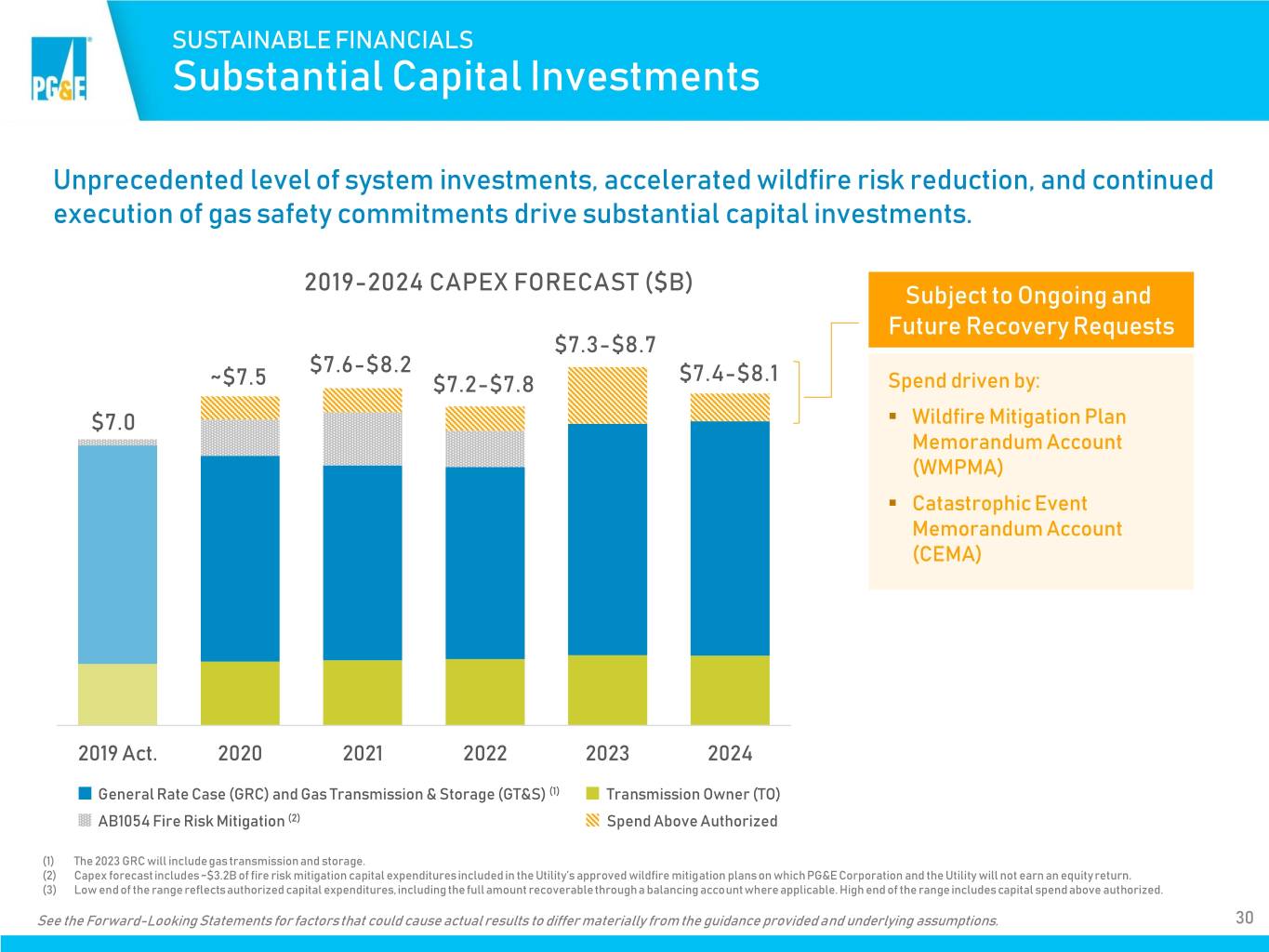
Task: Click the Forward-Looking Statements footer note
Action: (x=517, y=920)
